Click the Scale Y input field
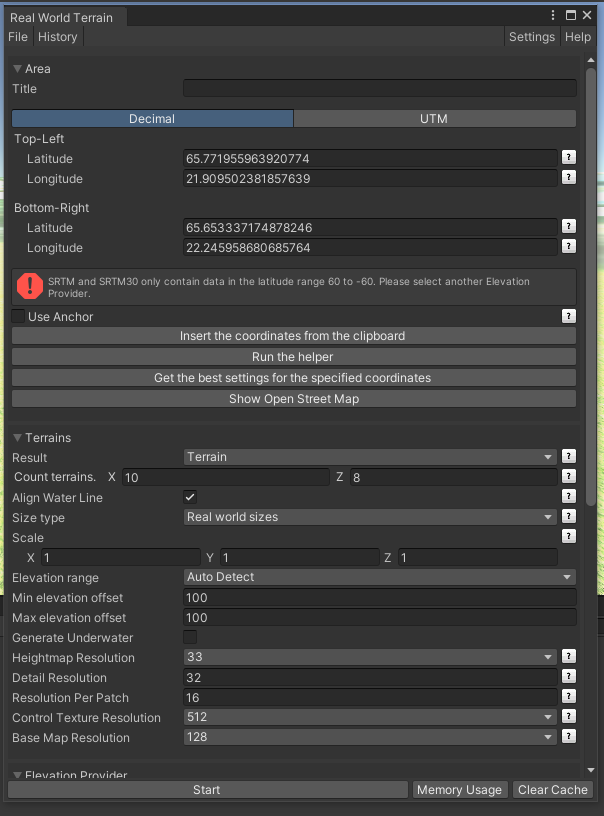604x816 pixels. point(300,557)
